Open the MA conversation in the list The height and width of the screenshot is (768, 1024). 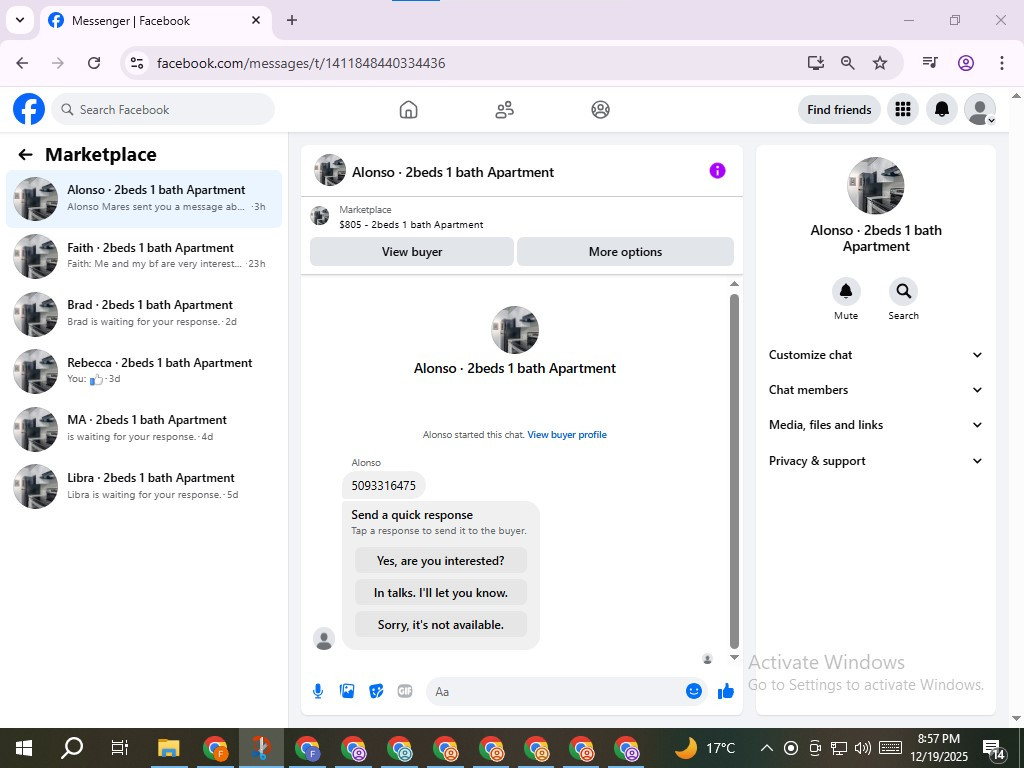point(144,428)
